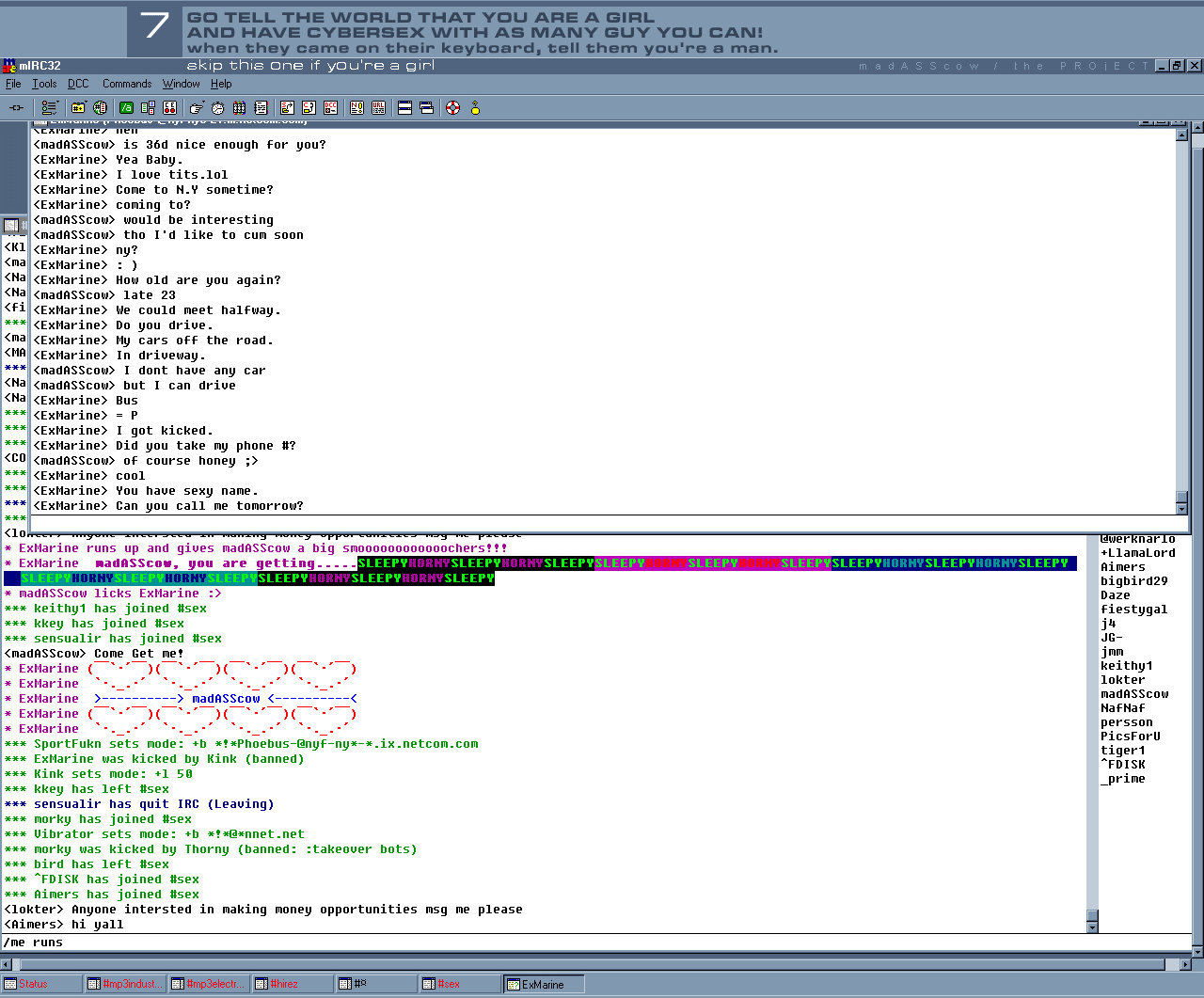Open the Colors settings toolbar icon
The width and height of the screenshot is (1204, 998).
pyautogui.click(x=240, y=108)
